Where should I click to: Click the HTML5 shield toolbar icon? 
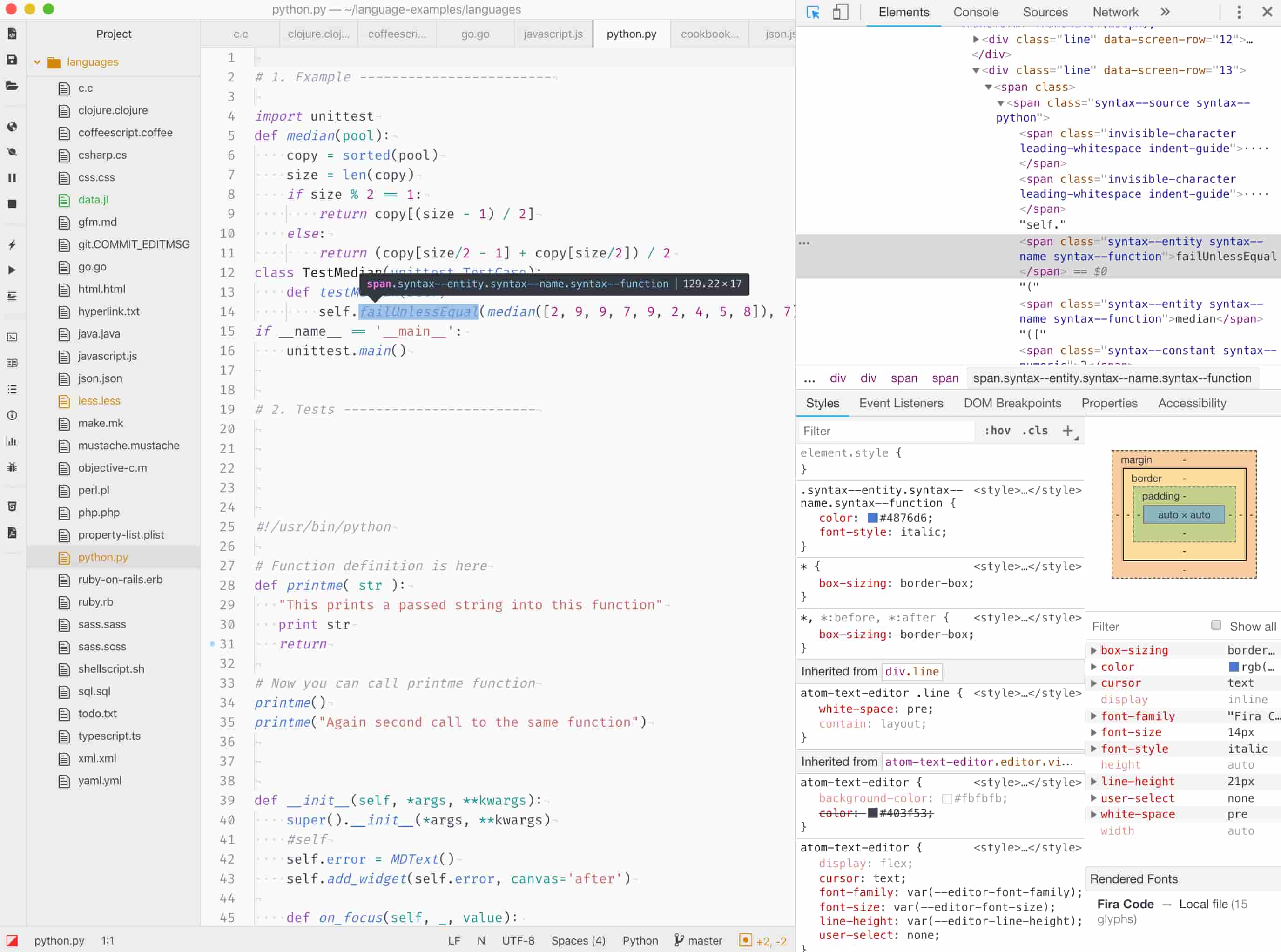coord(12,506)
